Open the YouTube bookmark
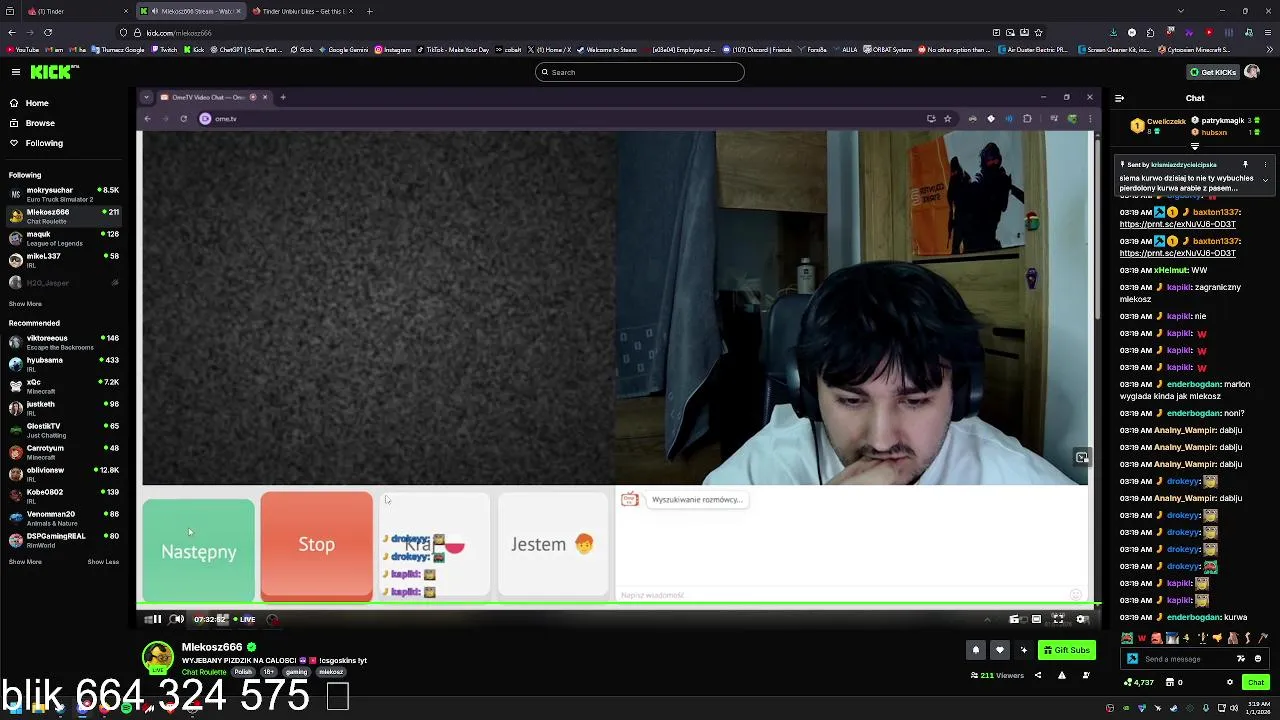The width and height of the screenshot is (1280, 720). pos(22,49)
